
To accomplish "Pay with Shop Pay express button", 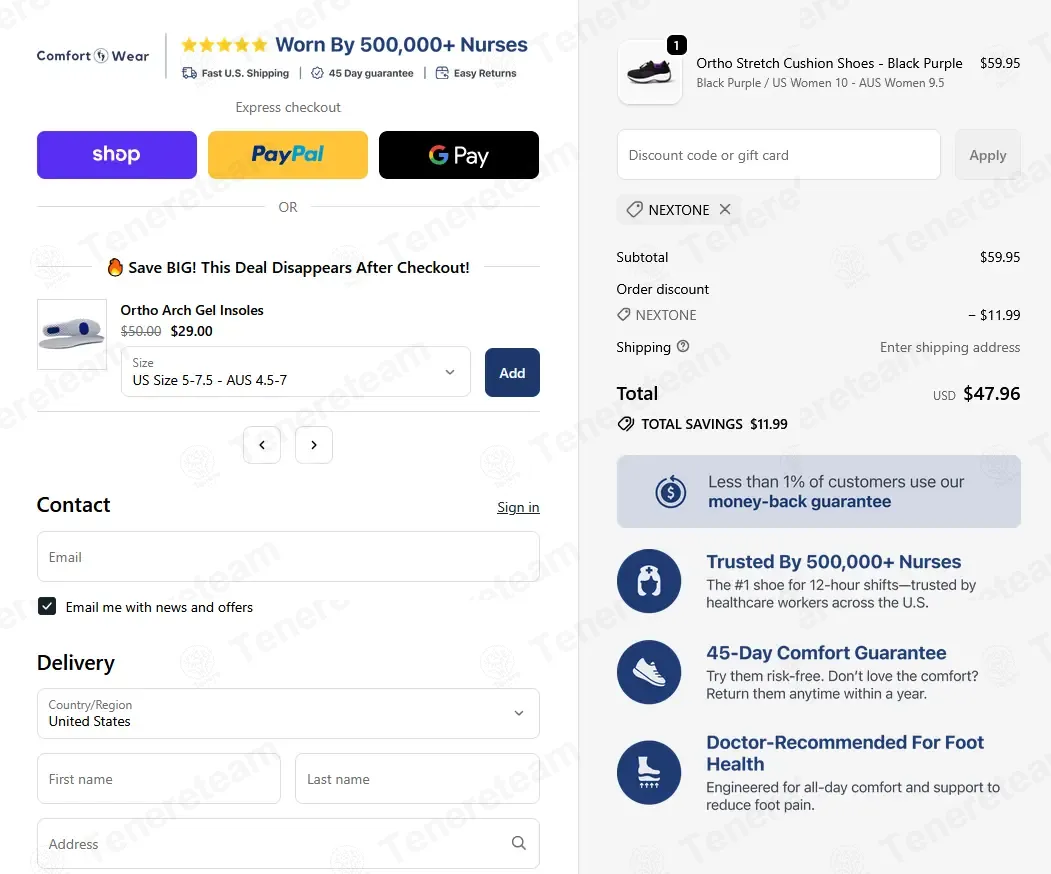I will 117,155.
